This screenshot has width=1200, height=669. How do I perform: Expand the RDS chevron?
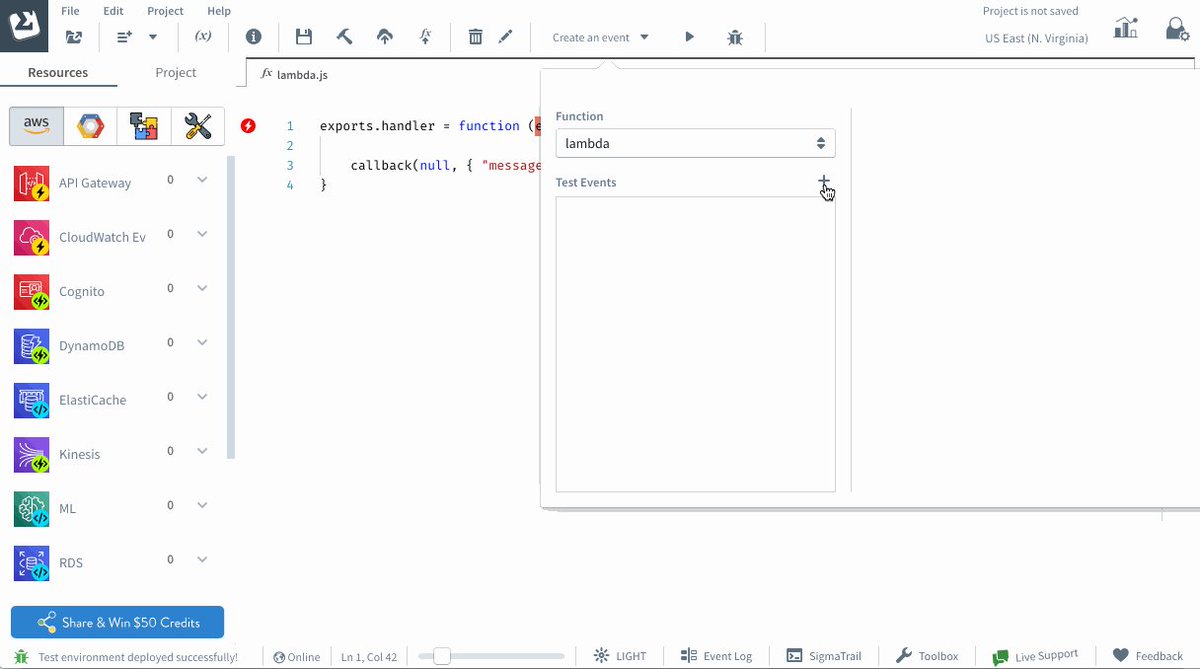[x=202, y=559]
